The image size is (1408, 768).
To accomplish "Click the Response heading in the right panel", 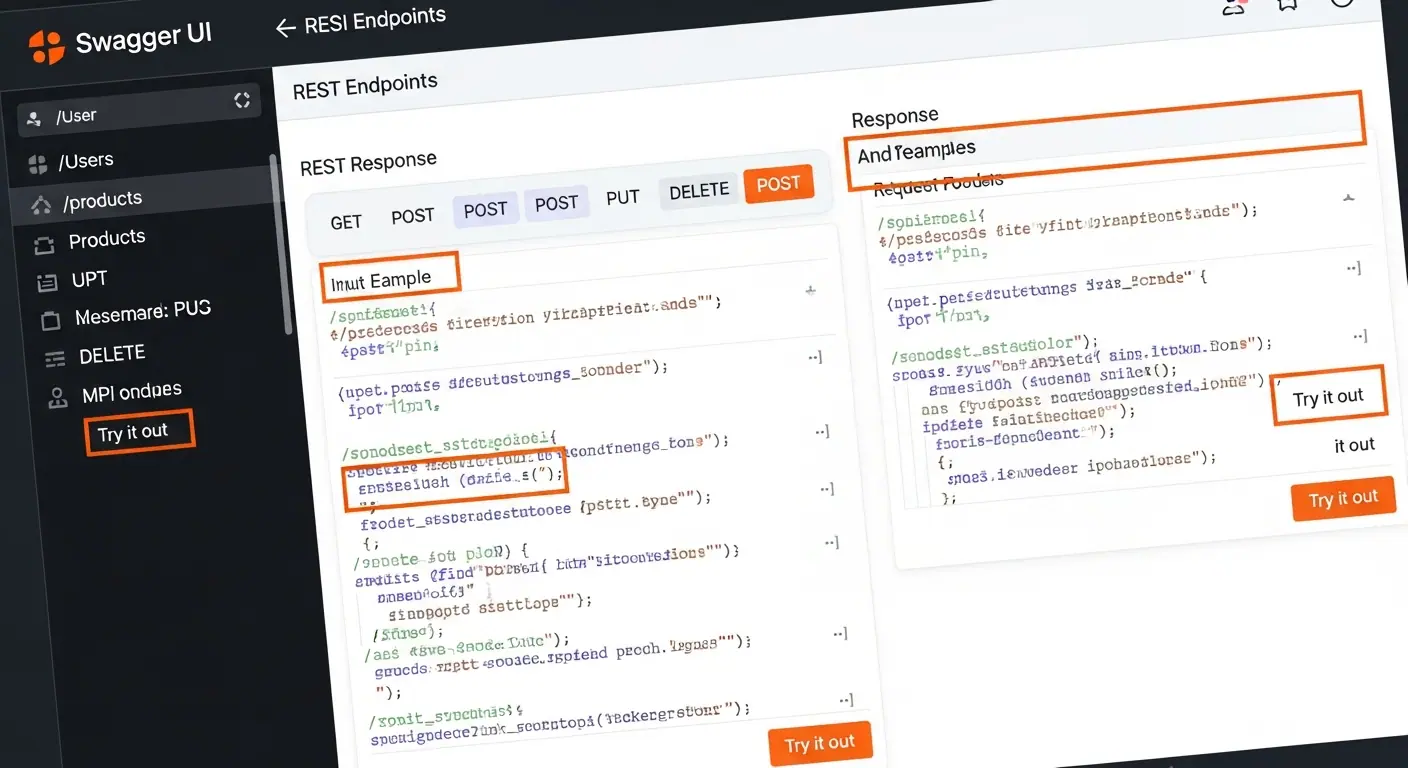I will point(895,117).
